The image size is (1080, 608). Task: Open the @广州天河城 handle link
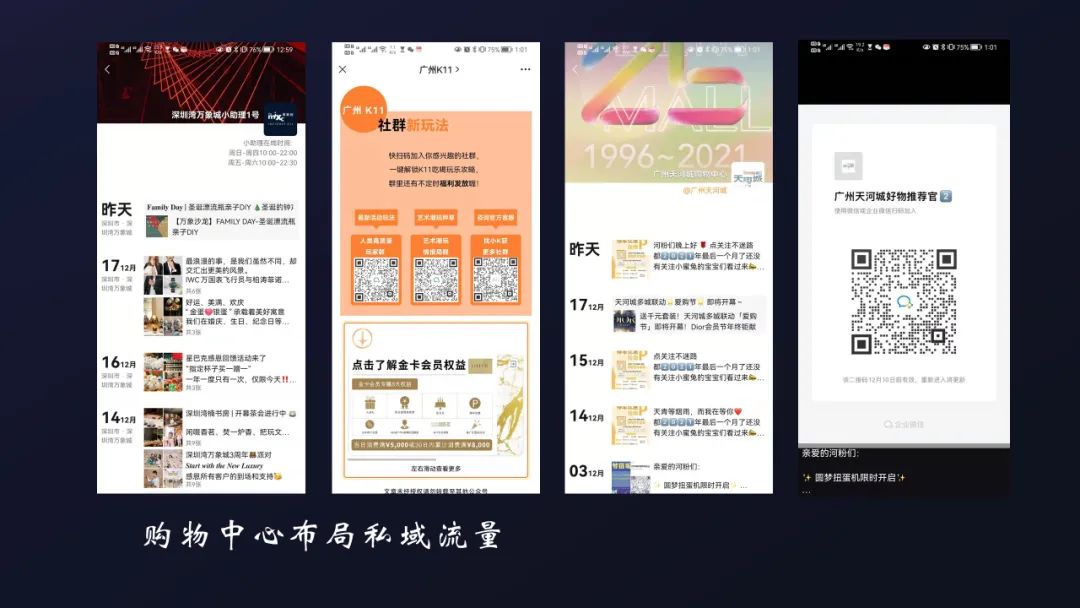(705, 191)
